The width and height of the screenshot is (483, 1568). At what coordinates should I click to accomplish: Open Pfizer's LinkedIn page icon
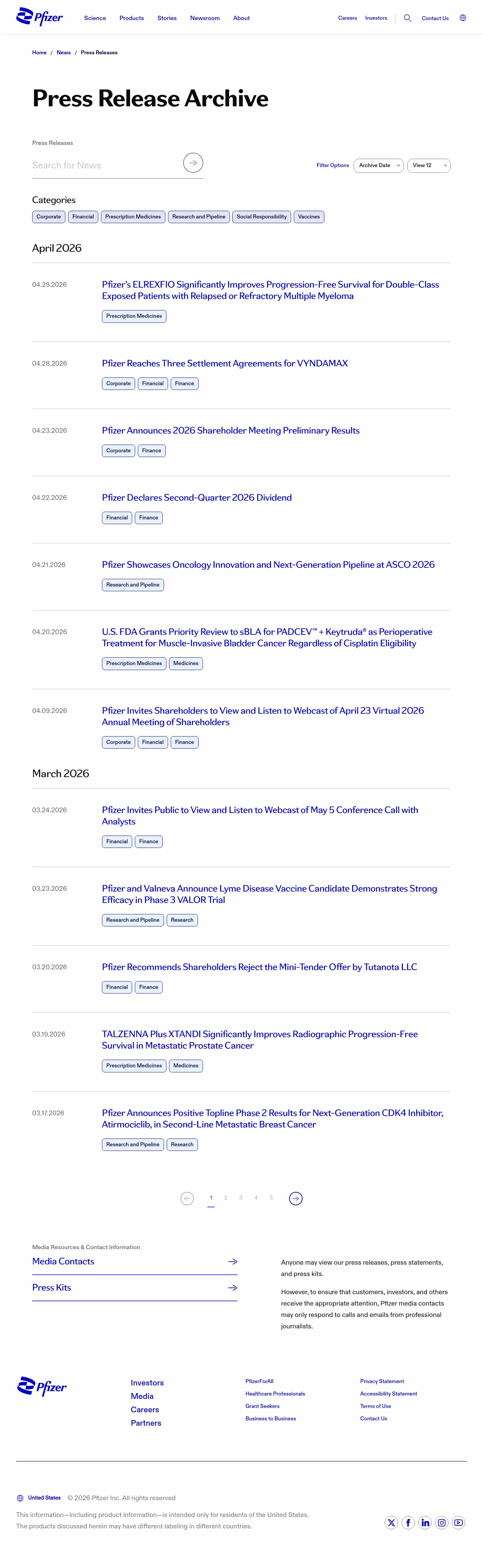pyautogui.click(x=425, y=1522)
